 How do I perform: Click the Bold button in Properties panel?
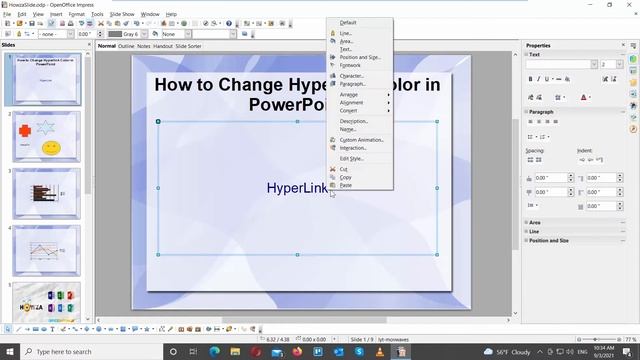coord(530,79)
